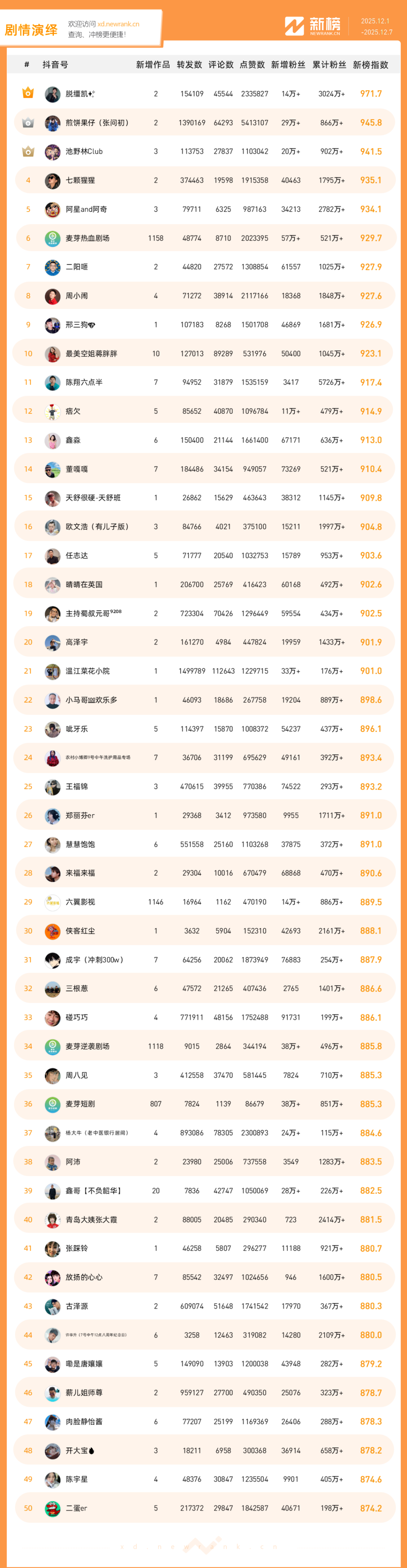Click the 转发数 column header
Image resolution: width=407 pixels, height=1568 pixels.
189,65
